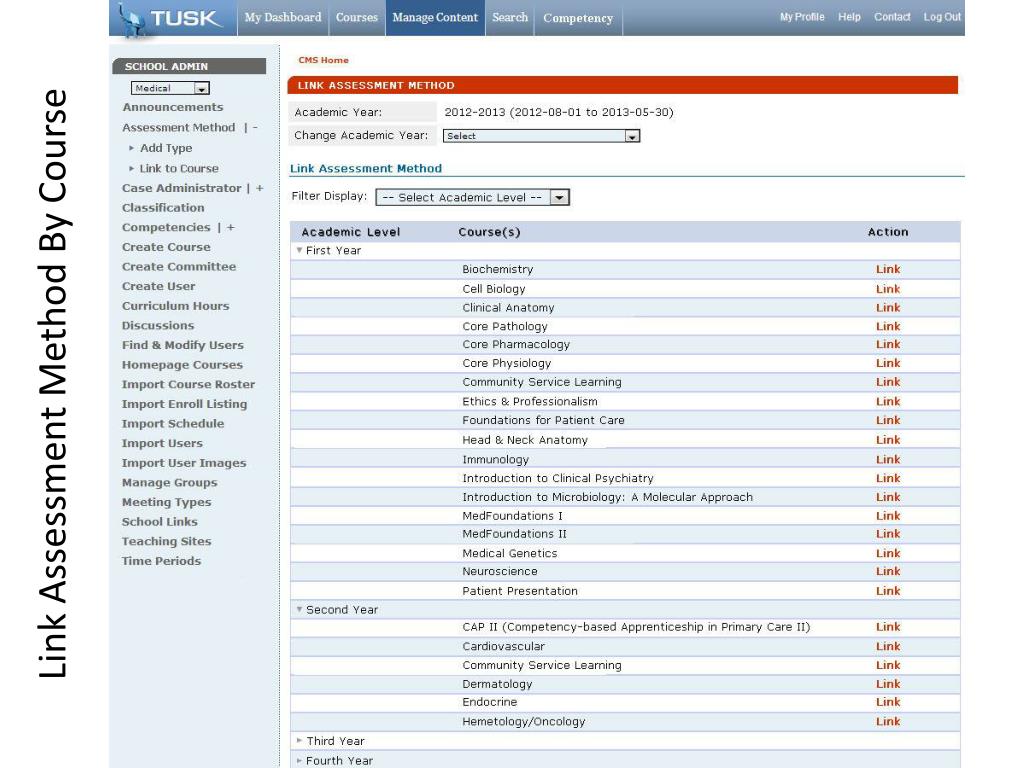Select Link to Course in sidebar

[179, 168]
